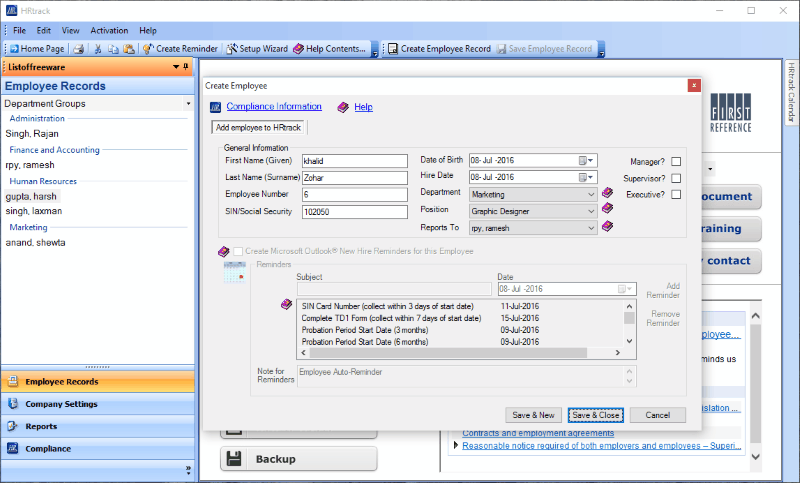Open the View menu
Viewport: 800px width, 483px height.
pyautogui.click(x=70, y=31)
